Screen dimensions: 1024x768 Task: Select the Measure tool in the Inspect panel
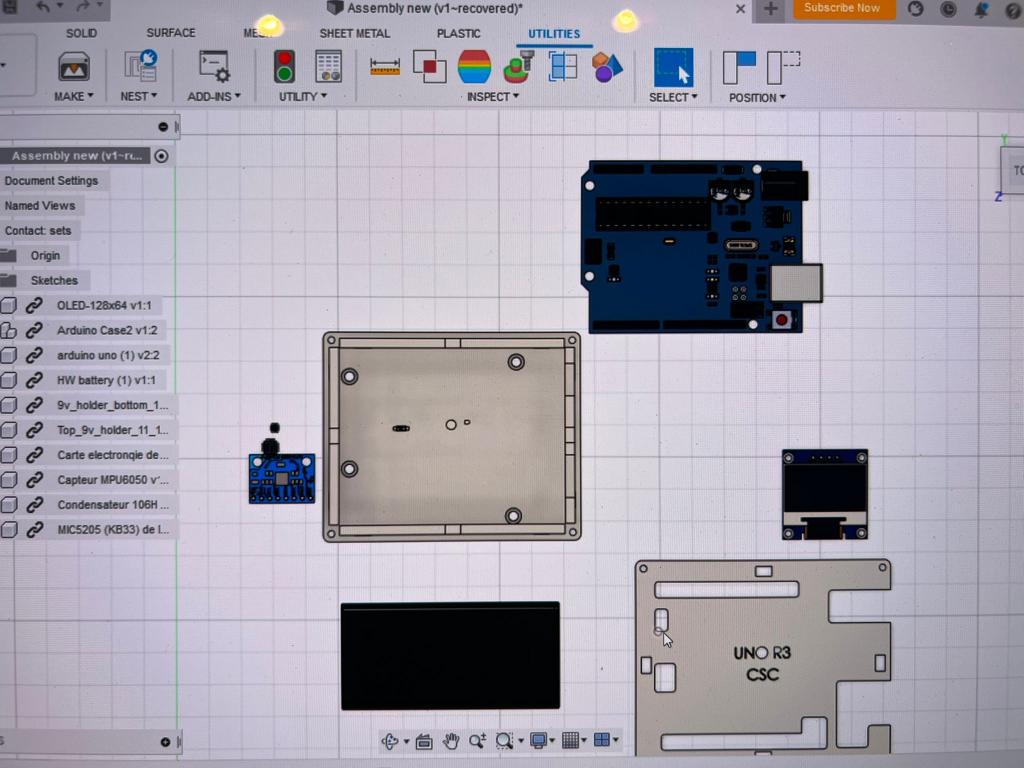[x=385, y=66]
